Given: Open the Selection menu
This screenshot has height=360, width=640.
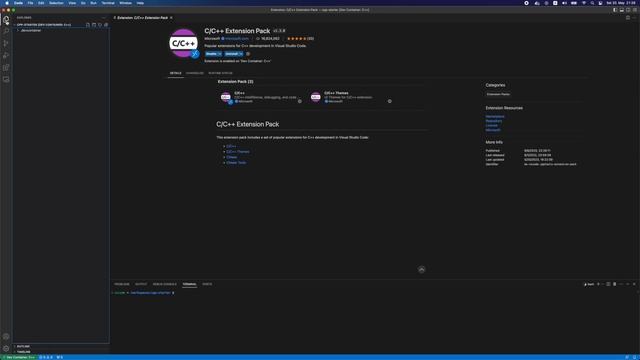Looking at the screenshot, I should click(56, 3).
